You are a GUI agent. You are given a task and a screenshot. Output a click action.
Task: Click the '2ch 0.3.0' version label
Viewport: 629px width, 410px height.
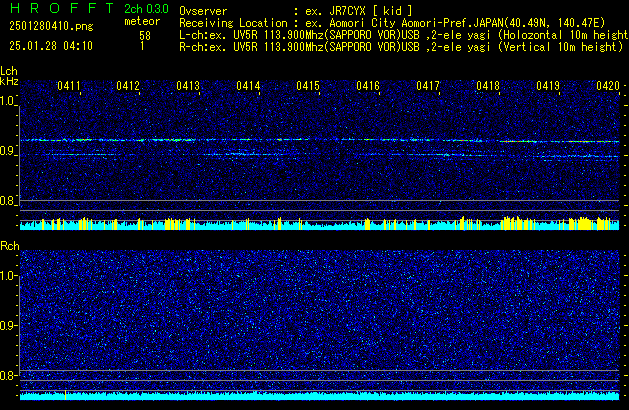tap(146, 9)
